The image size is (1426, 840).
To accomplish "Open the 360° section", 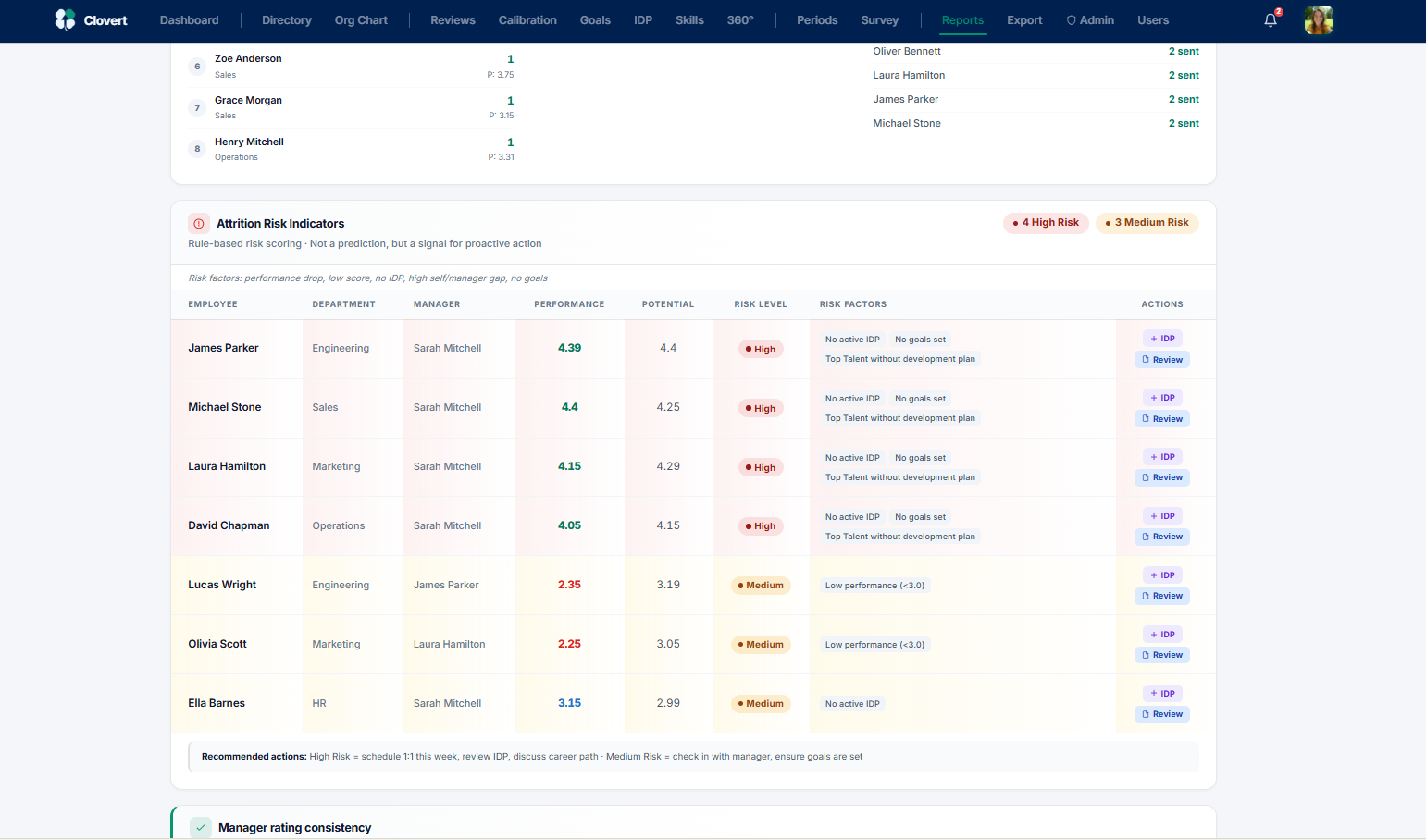I will pyautogui.click(x=740, y=20).
